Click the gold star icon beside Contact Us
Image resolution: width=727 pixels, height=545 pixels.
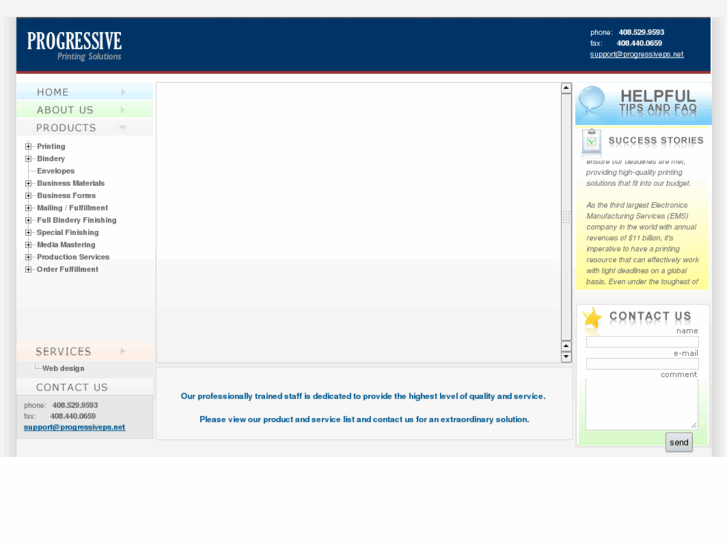click(593, 319)
